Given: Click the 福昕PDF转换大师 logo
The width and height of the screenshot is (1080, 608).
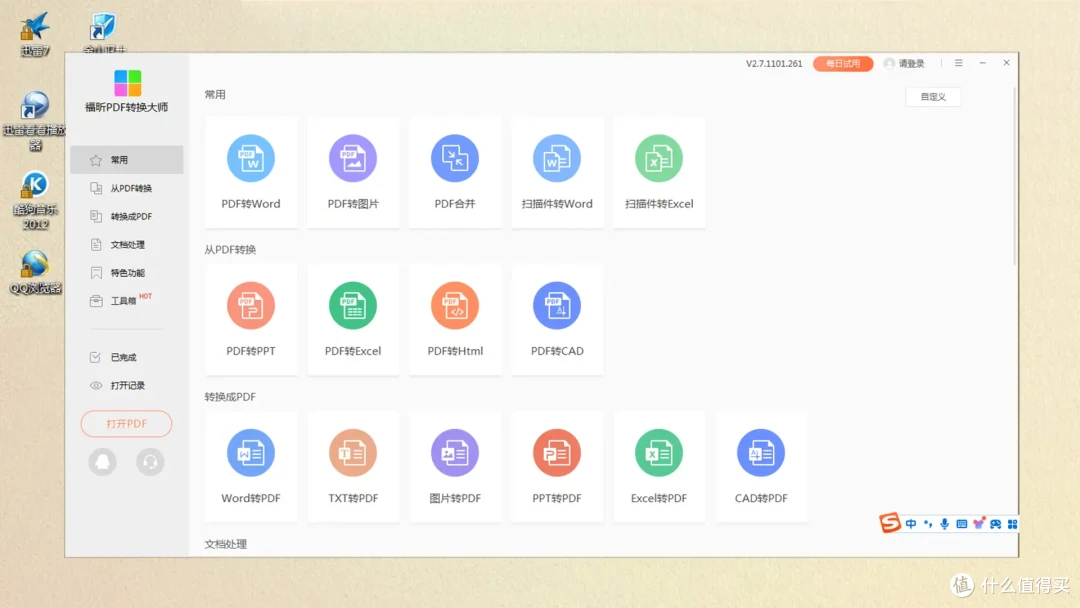Looking at the screenshot, I should point(127,83).
